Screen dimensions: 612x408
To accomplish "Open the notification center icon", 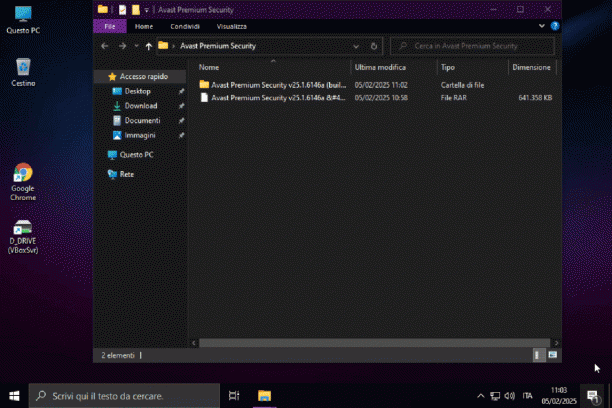I will [x=592, y=396].
